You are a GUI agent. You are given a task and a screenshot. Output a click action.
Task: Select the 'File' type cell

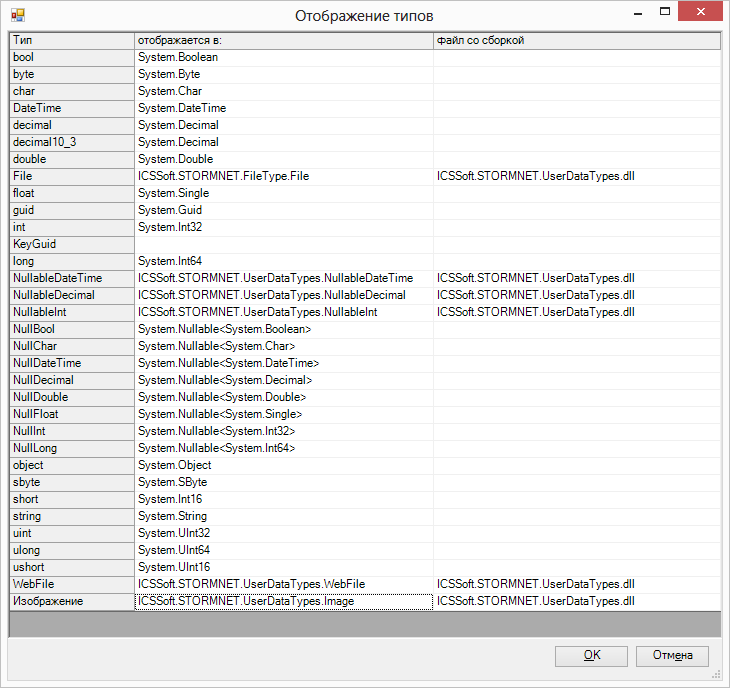pos(72,176)
